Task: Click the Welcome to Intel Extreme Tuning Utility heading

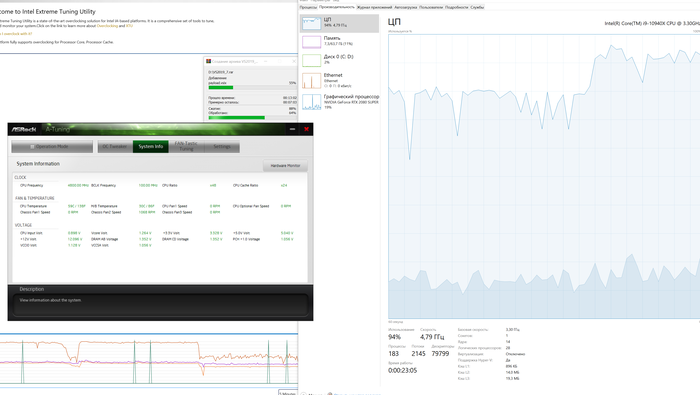Action: click(48, 12)
